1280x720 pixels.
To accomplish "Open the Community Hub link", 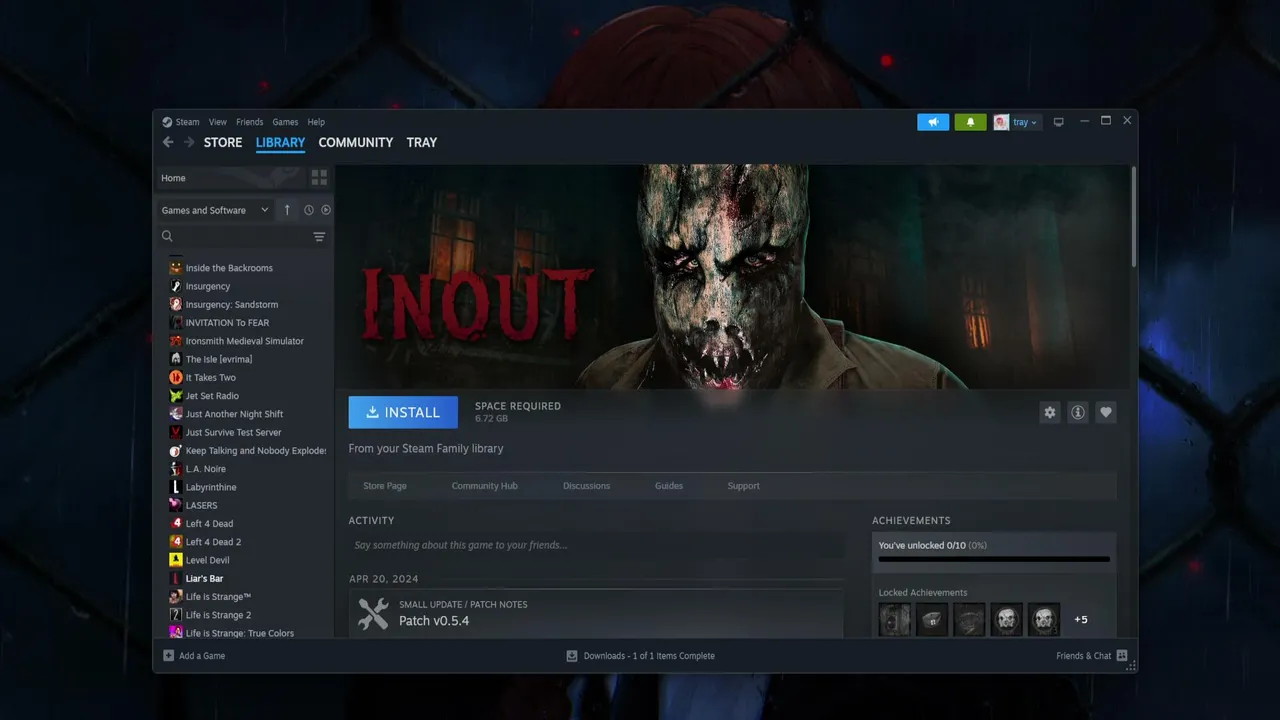I will [485, 486].
